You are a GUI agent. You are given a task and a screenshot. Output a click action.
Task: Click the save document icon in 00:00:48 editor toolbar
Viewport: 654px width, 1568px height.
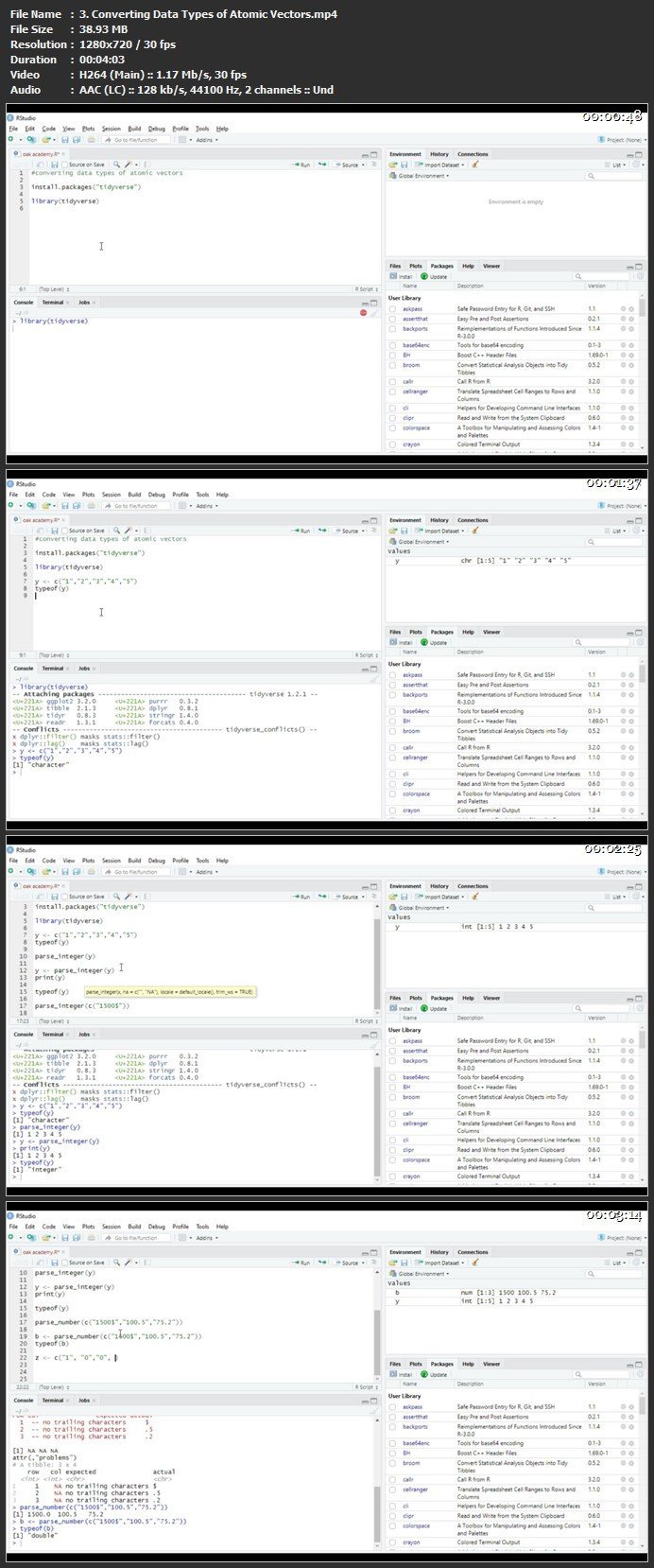click(x=55, y=165)
